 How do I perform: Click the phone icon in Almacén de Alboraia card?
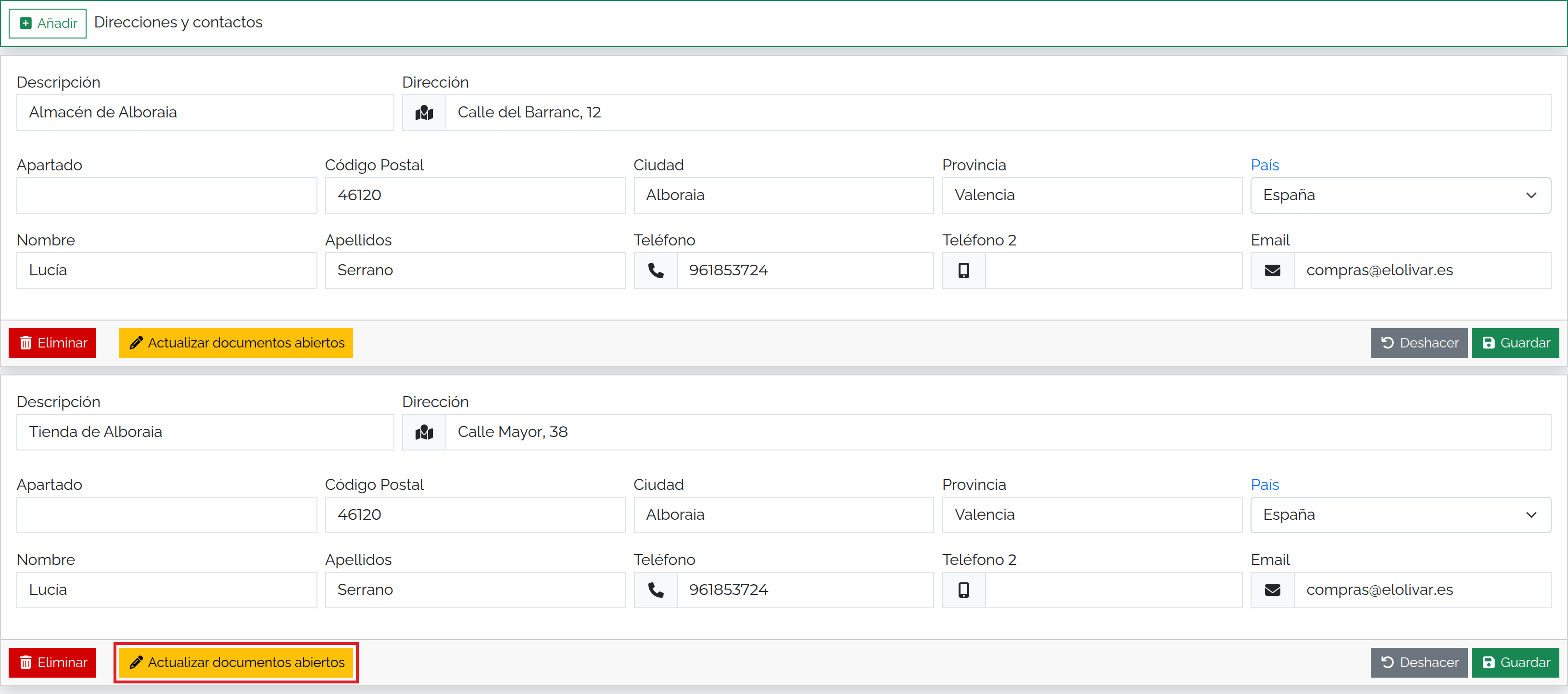coord(656,270)
